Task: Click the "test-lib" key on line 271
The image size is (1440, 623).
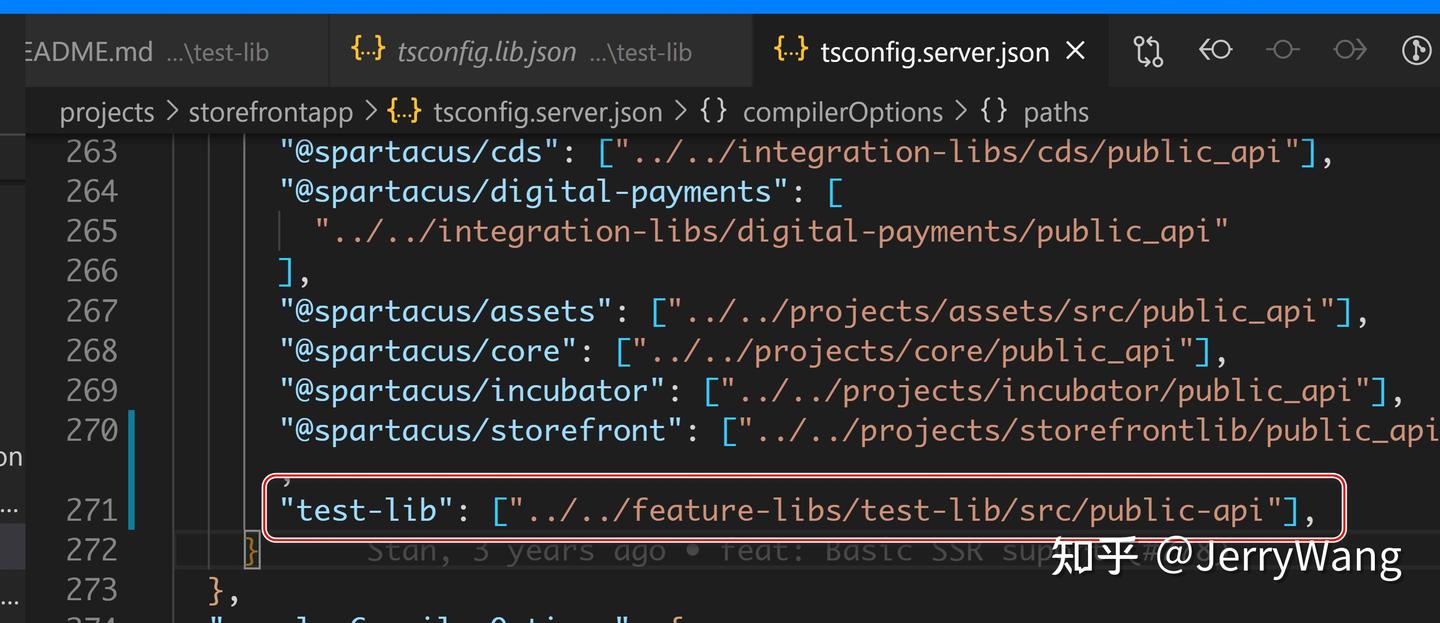Action: (x=367, y=510)
